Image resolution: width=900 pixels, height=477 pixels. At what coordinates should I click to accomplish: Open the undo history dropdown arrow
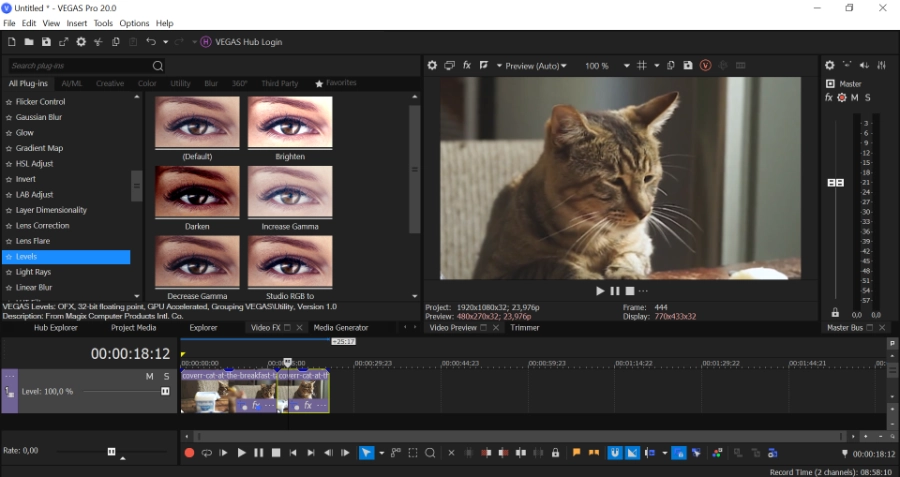point(165,42)
